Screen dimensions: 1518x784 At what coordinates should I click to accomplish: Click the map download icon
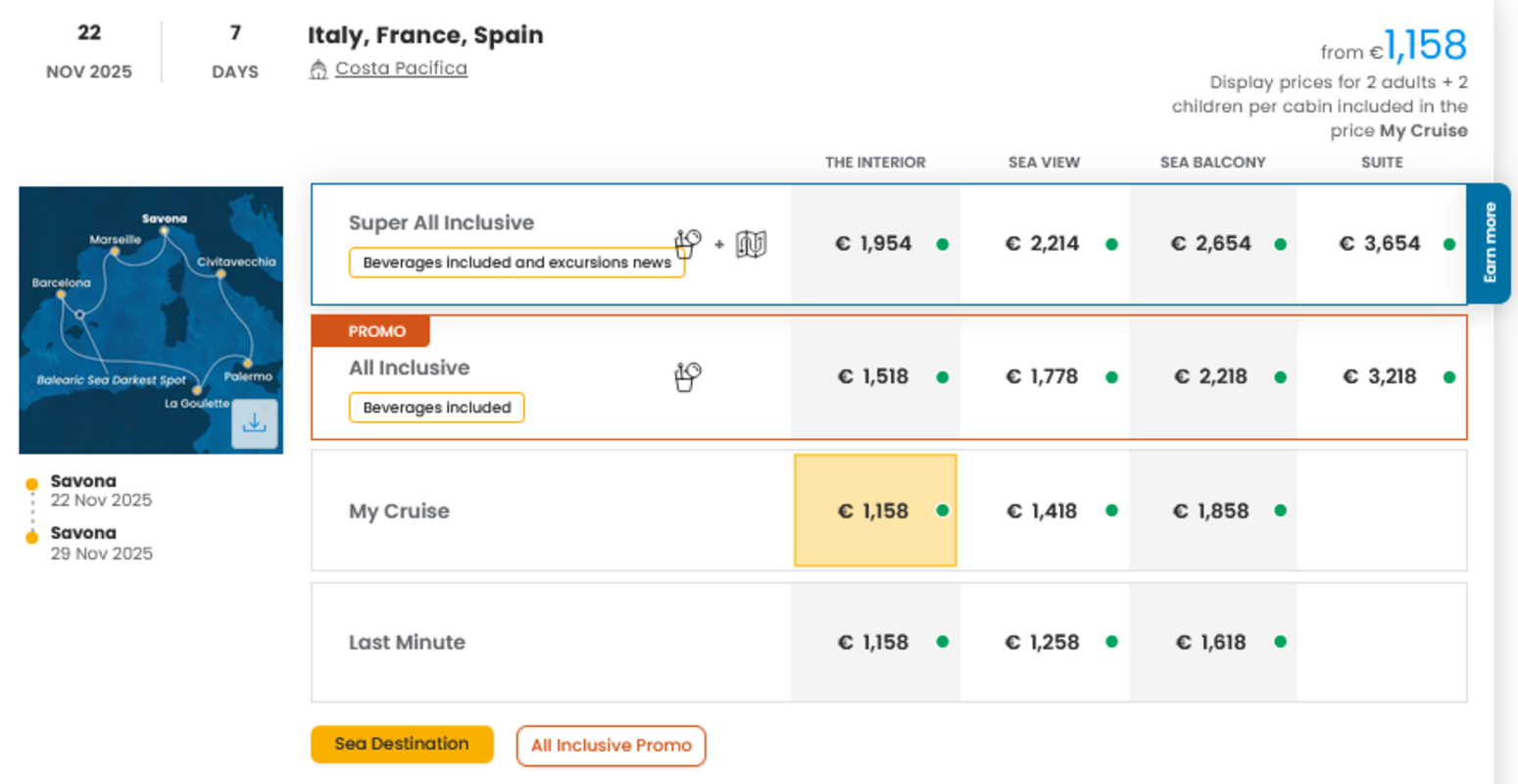255,423
